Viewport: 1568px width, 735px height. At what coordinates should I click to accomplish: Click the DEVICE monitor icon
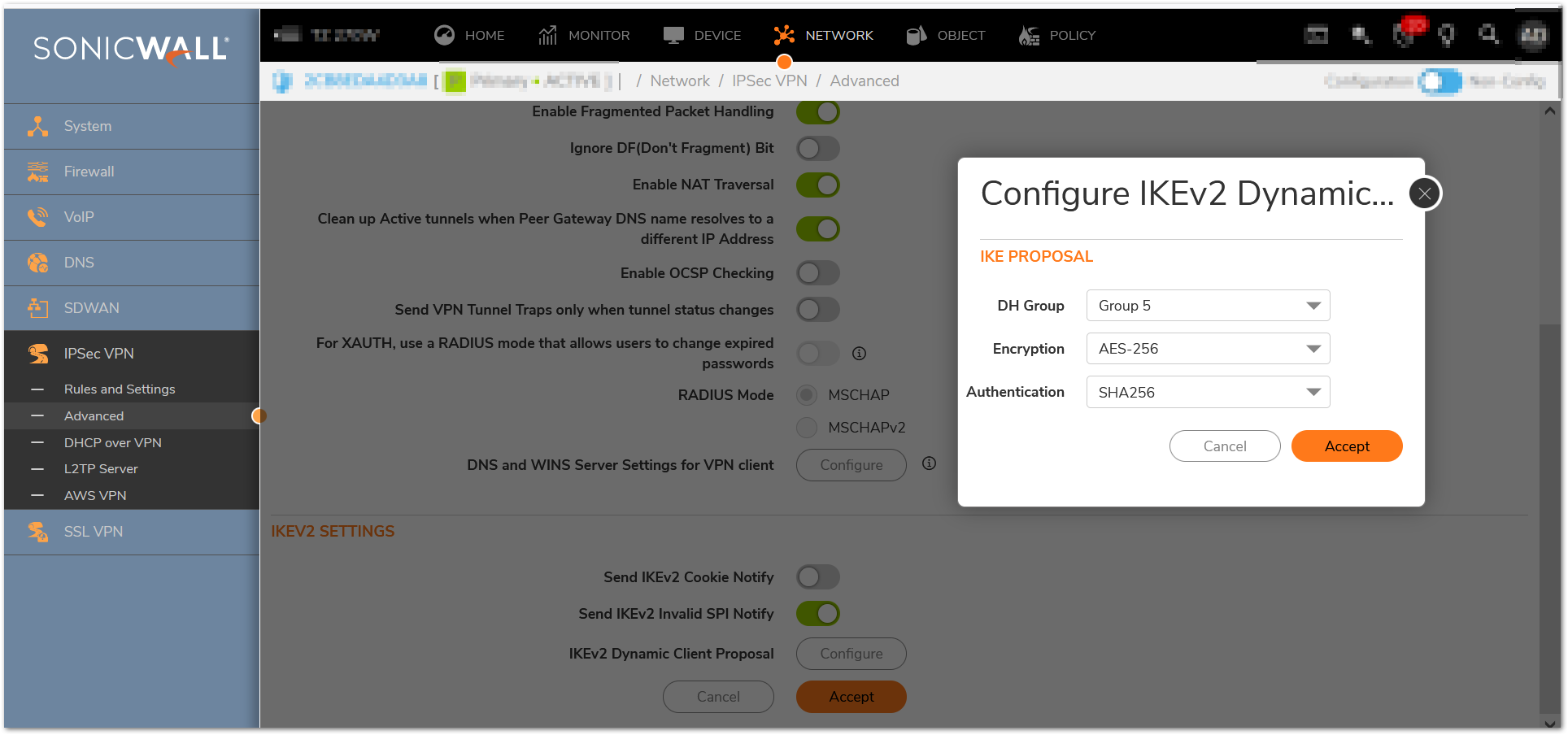(x=673, y=35)
